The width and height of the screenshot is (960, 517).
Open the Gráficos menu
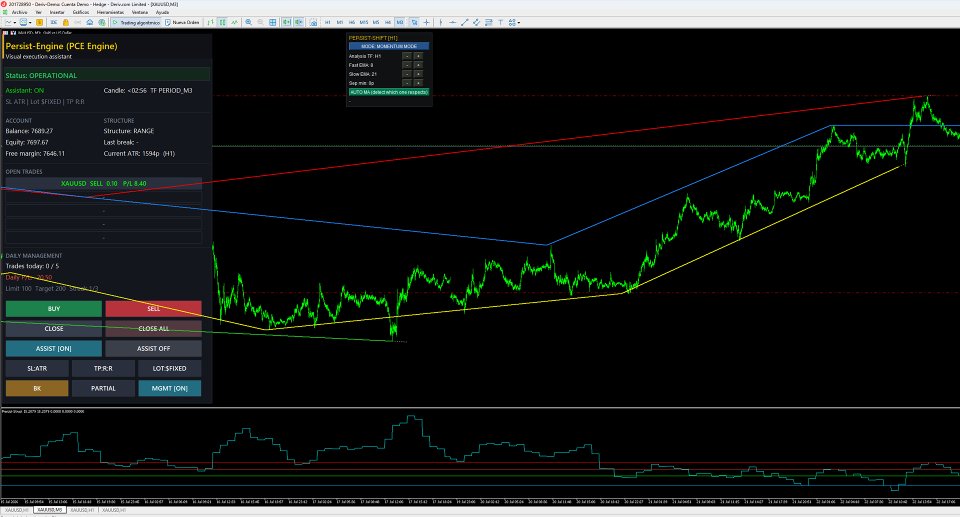click(x=81, y=12)
